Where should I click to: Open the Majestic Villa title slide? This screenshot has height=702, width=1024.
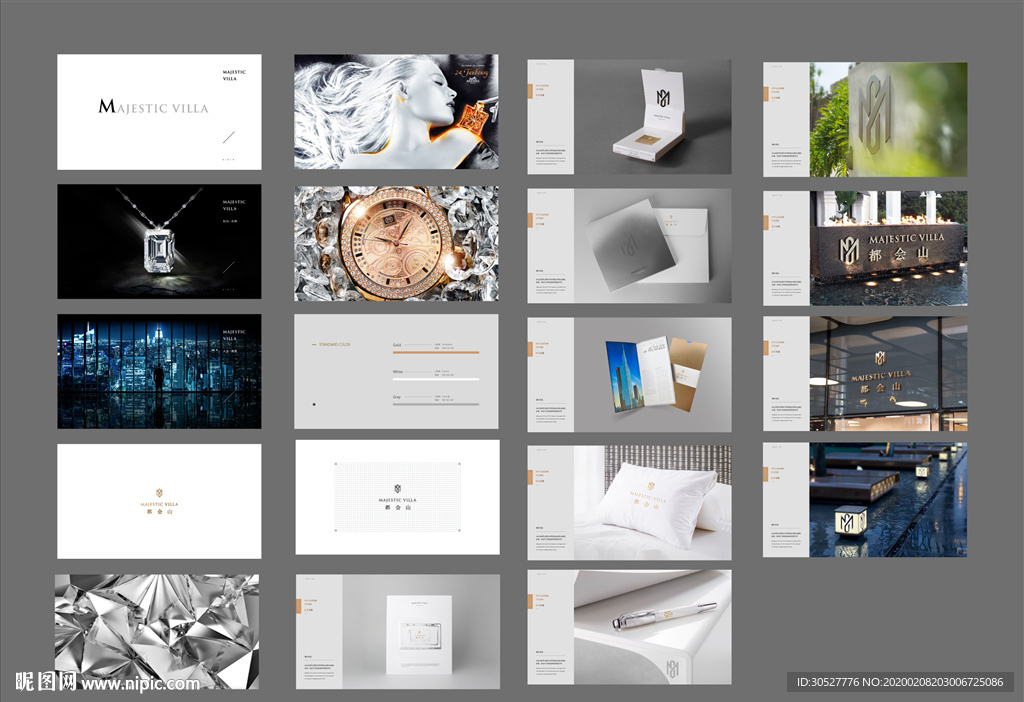pos(159,111)
